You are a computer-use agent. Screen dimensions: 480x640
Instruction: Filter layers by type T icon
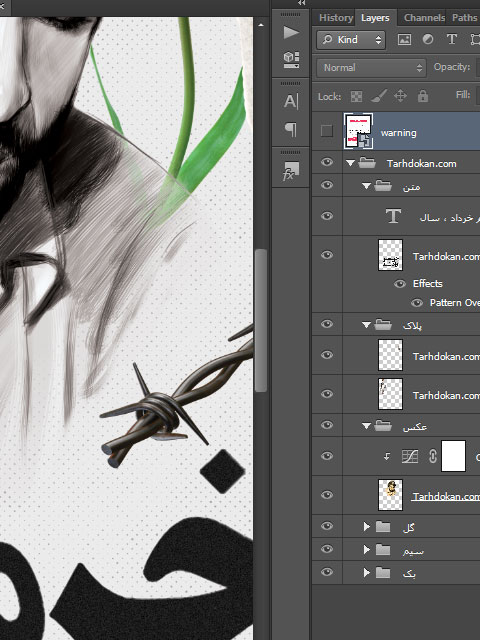point(451,40)
